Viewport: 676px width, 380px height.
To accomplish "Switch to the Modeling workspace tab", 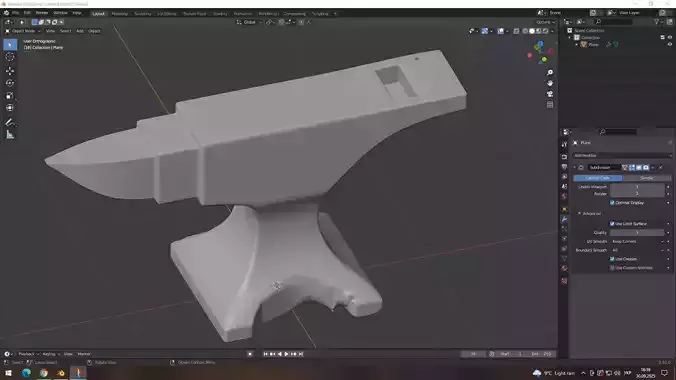I will pos(120,14).
